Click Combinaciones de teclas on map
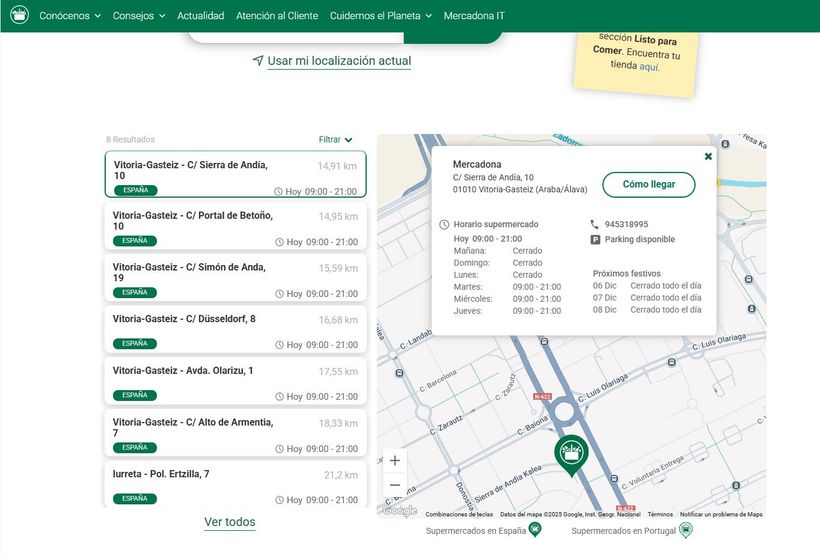820x556 pixels. pyautogui.click(x=459, y=514)
